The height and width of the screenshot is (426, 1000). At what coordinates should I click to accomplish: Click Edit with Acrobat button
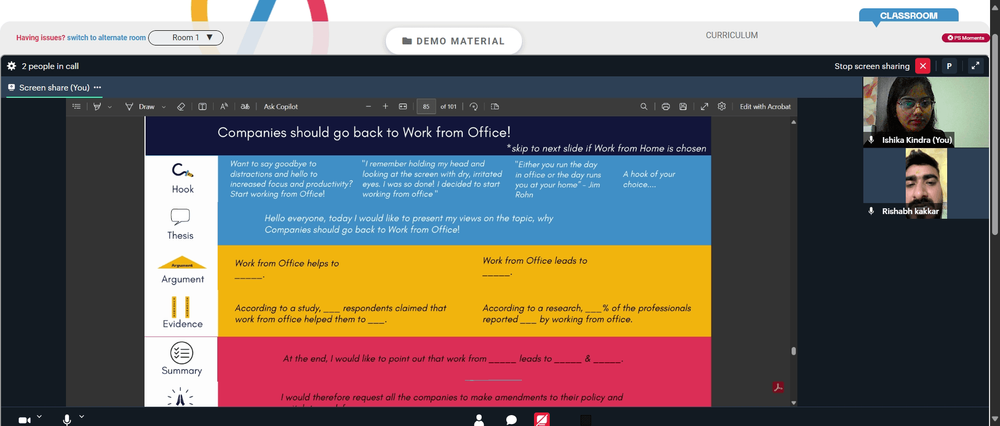[765, 106]
